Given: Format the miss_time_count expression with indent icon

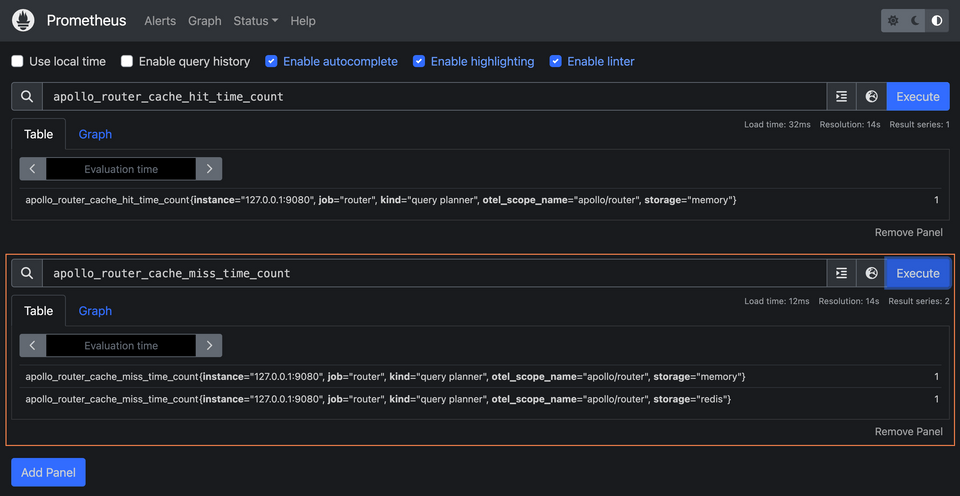Looking at the screenshot, I should pos(842,273).
